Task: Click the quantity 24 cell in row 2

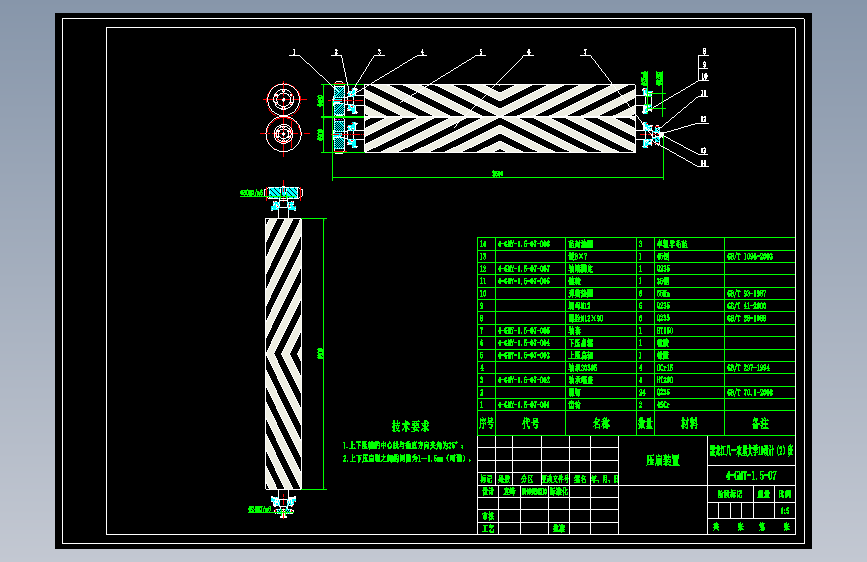Action: [643, 392]
